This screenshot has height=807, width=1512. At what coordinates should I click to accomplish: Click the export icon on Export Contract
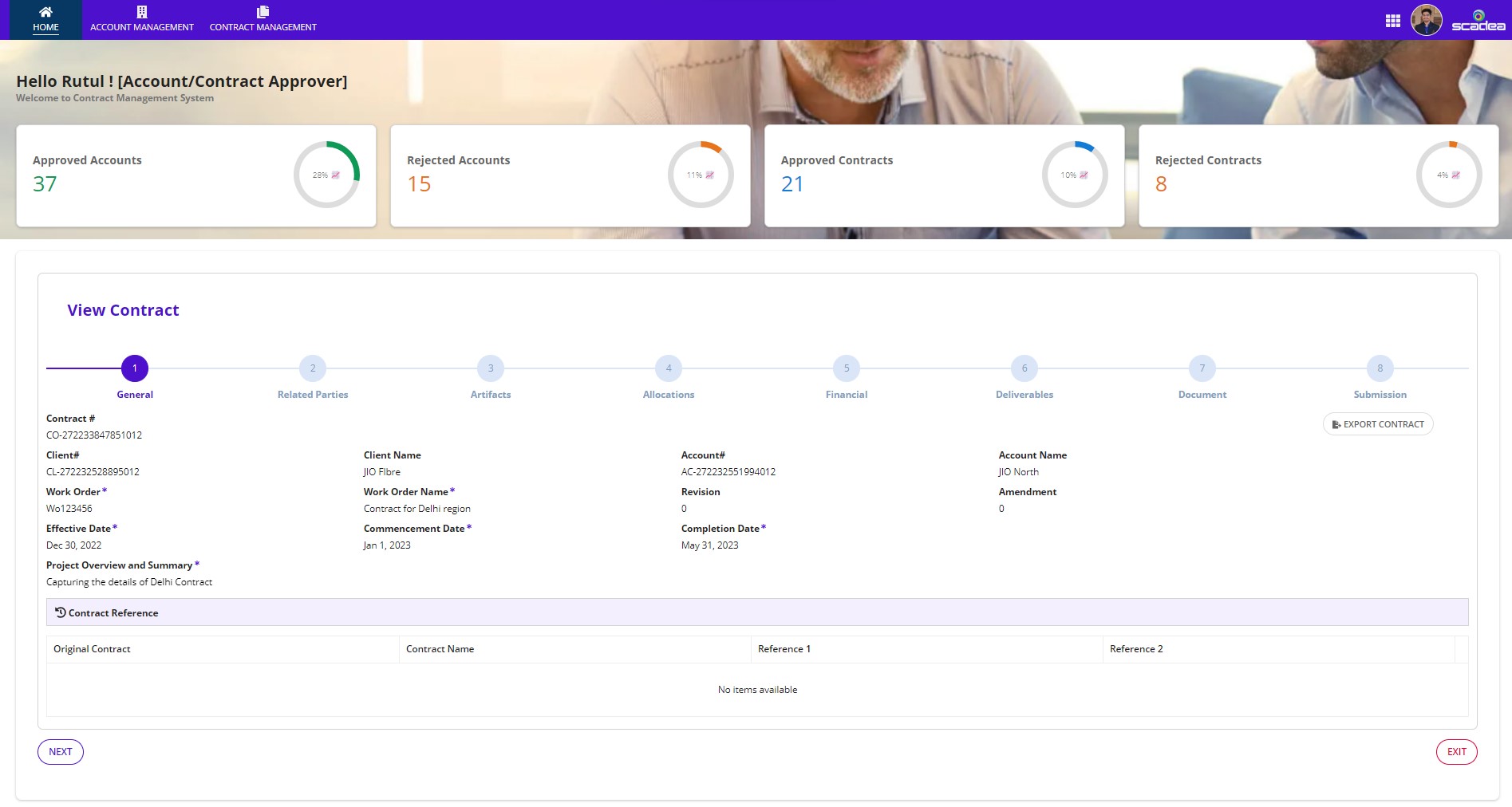(x=1337, y=424)
